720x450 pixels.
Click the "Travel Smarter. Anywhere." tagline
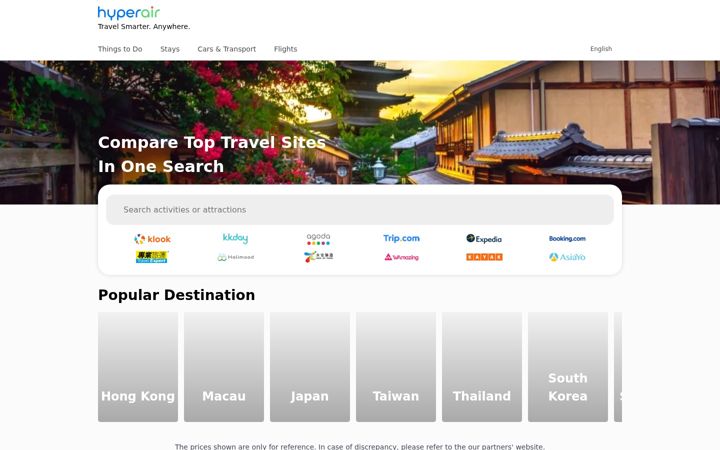click(144, 27)
